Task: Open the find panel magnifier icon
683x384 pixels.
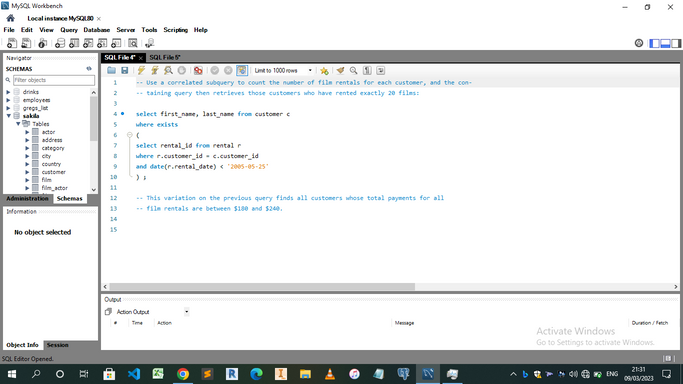Action: [354, 71]
